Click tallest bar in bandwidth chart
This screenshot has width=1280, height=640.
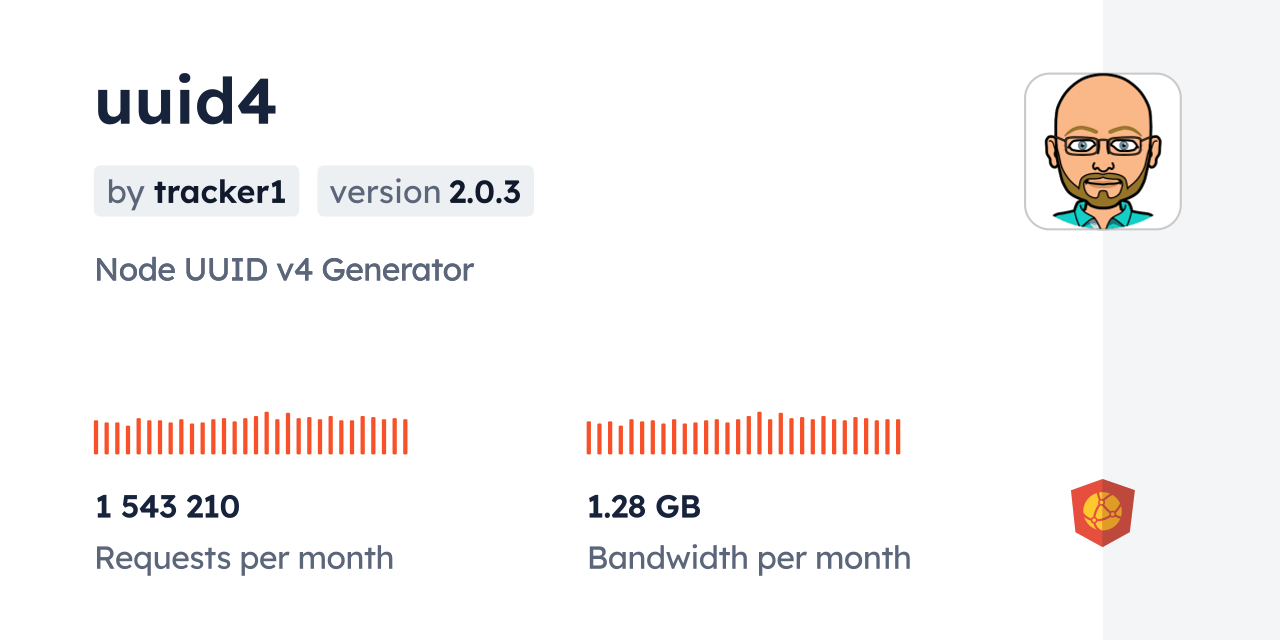pyautogui.click(x=759, y=433)
